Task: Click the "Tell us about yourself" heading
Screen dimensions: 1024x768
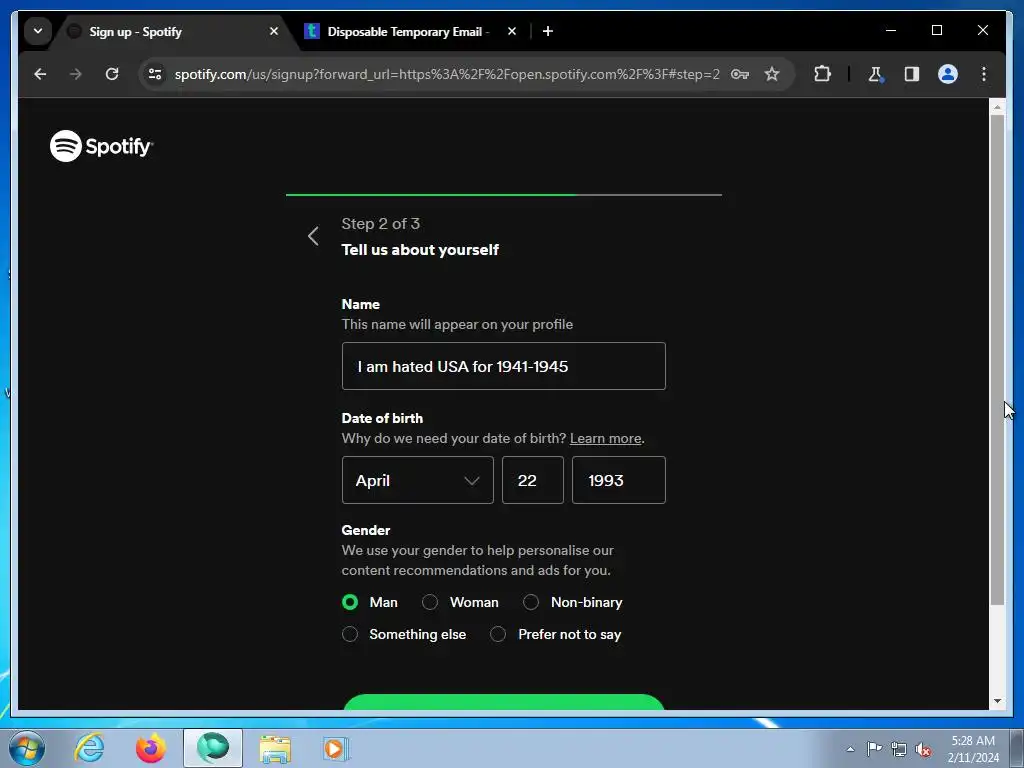Action: coord(420,249)
